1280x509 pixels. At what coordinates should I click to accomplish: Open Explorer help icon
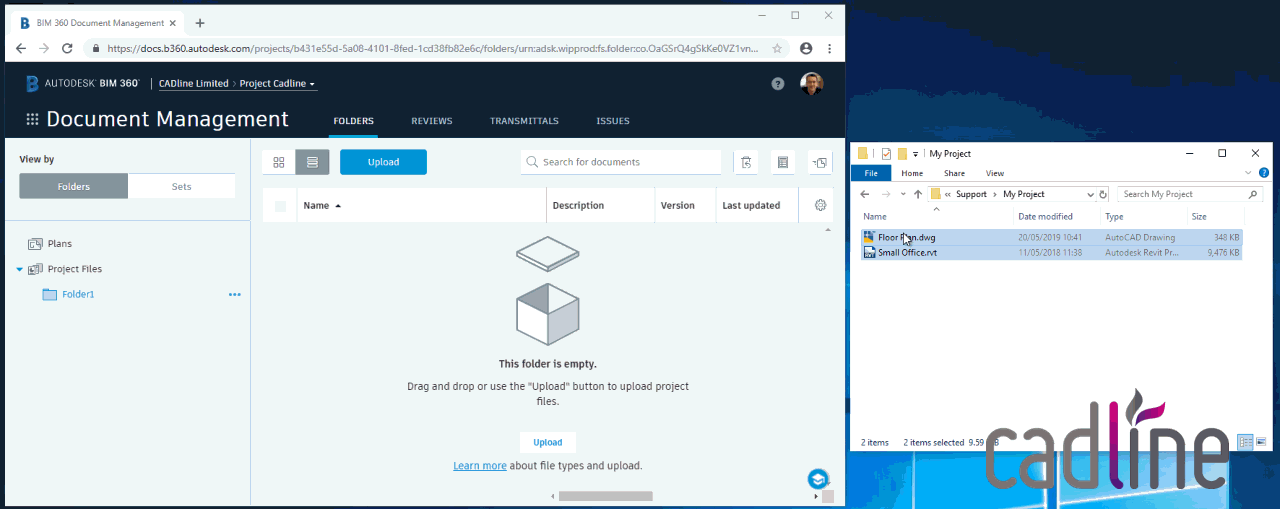coord(1265,173)
